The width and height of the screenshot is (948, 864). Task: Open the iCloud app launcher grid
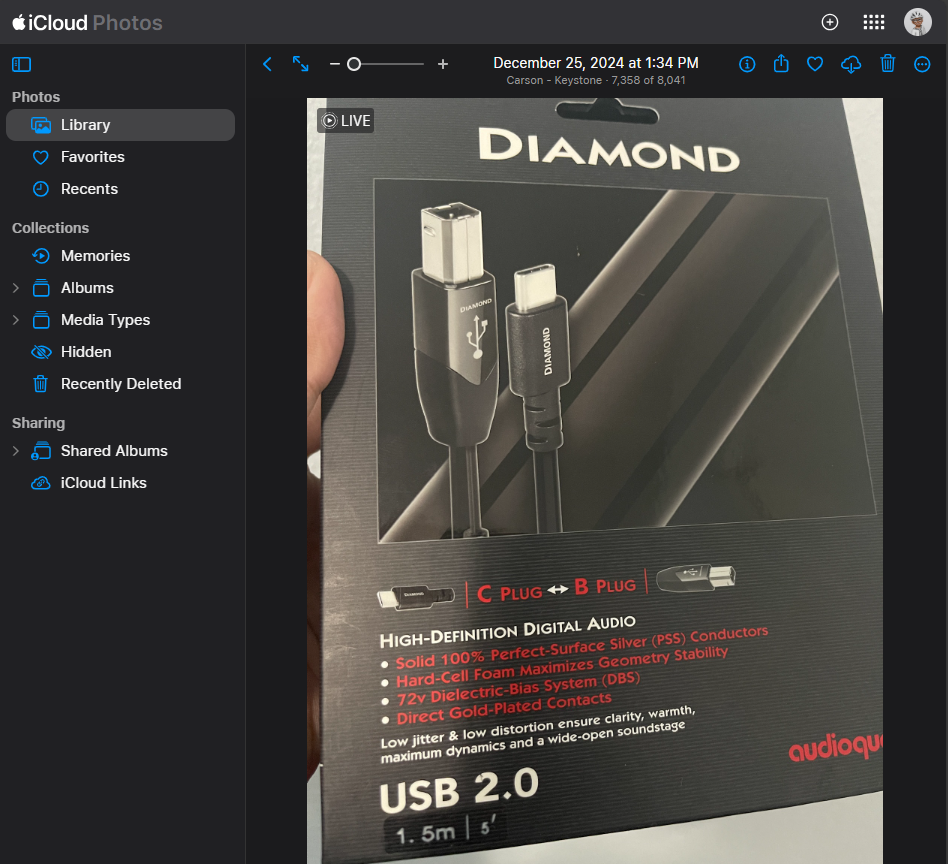tap(874, 22)
